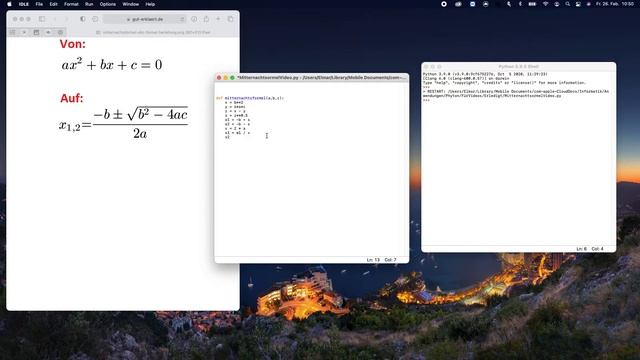Click the last >>> prompt in Python Shell

[x=426, y=100]
